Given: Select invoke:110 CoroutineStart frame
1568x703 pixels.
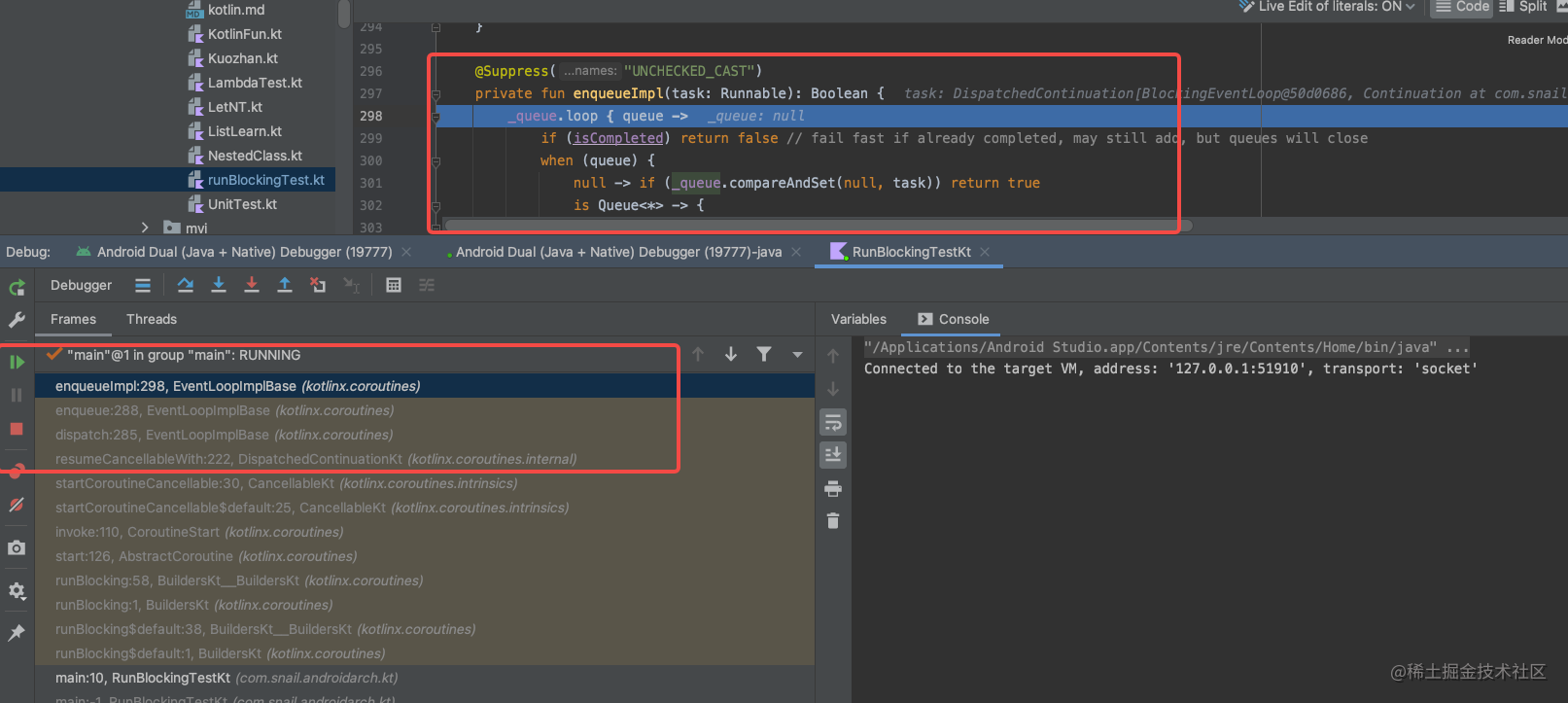Looking at the screenshot, I should pyautogui.click(x=425, y=532).
